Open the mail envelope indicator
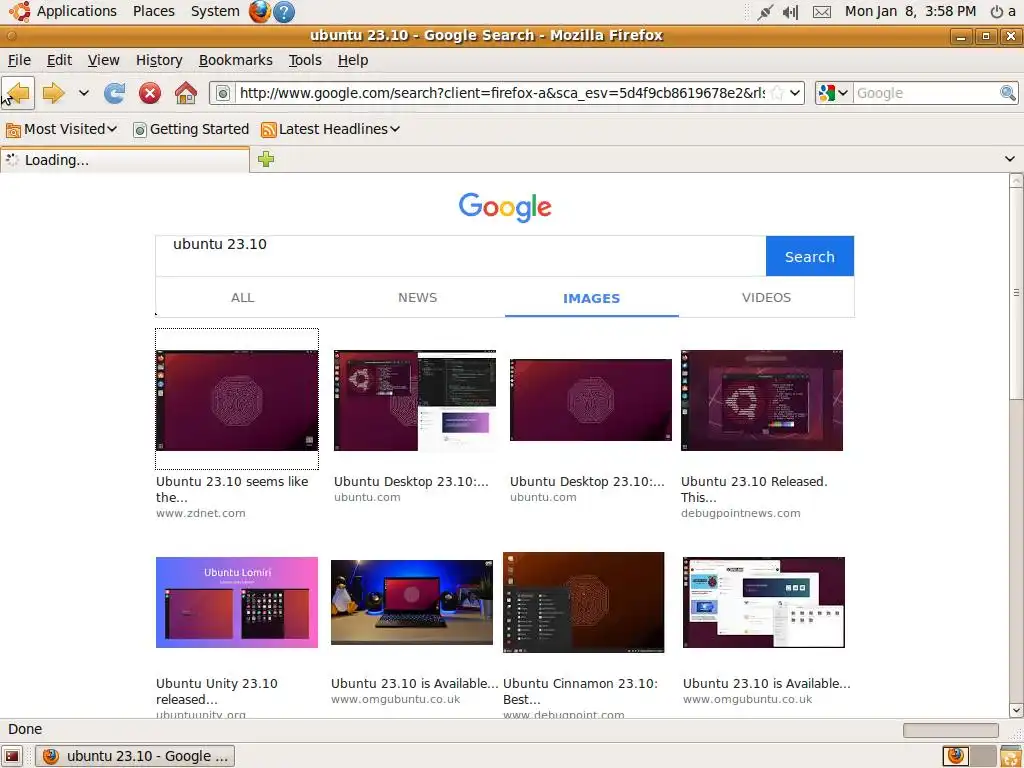This screenshot has height=768, width=1024. click(x=822, y=12)
